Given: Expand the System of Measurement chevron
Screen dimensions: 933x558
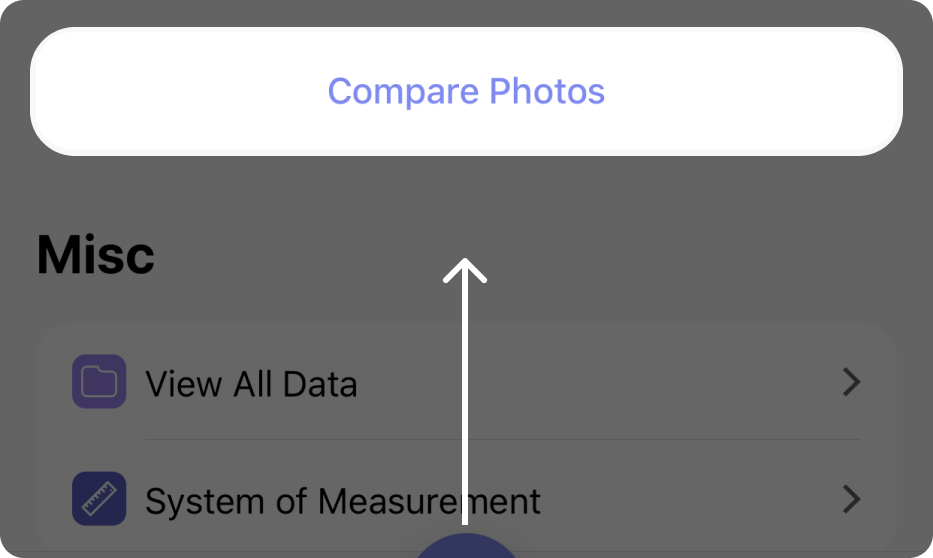Looking at the screenshot, I should tap(851, 498).
